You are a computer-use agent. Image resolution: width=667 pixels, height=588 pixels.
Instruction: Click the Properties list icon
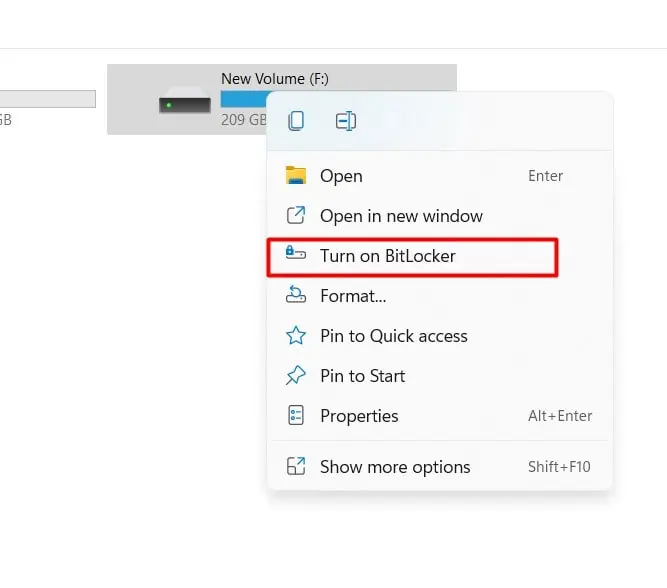point(296,416)
